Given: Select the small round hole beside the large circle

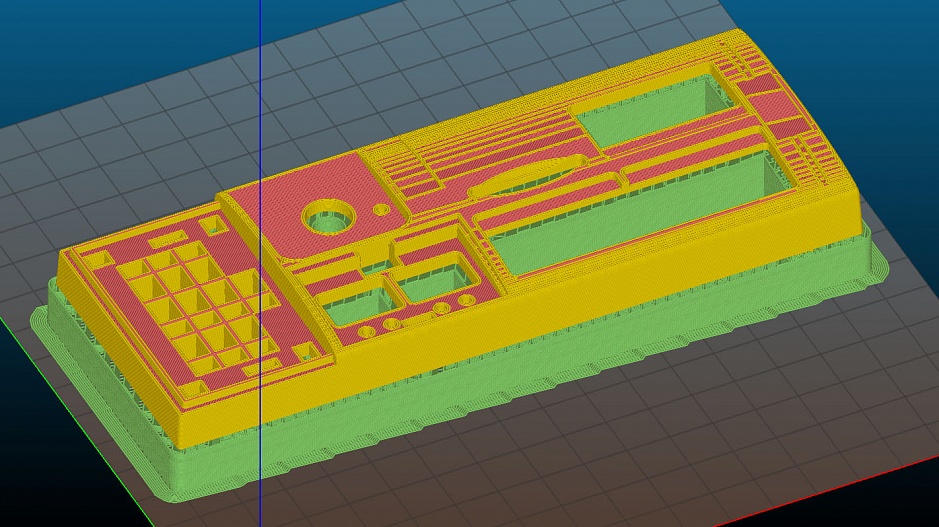Looking at the screenshot, I should point(382,210).
